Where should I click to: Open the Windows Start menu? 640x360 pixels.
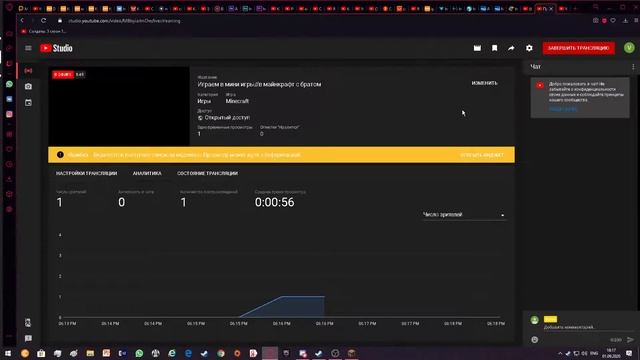point(8,353)
